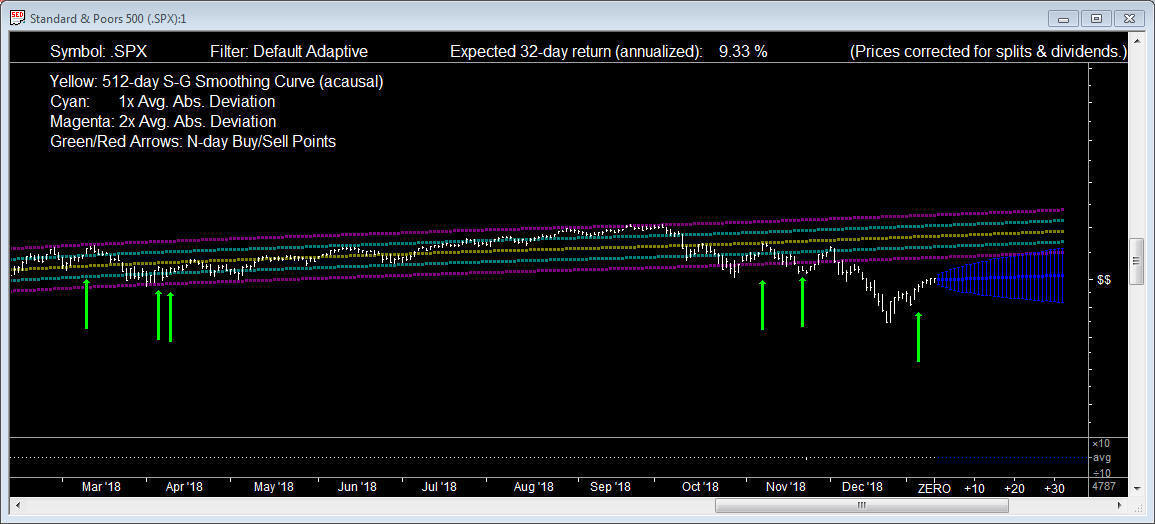Click the '4787' value at bottom right
1155x524 pixels.
point(1105,487)
